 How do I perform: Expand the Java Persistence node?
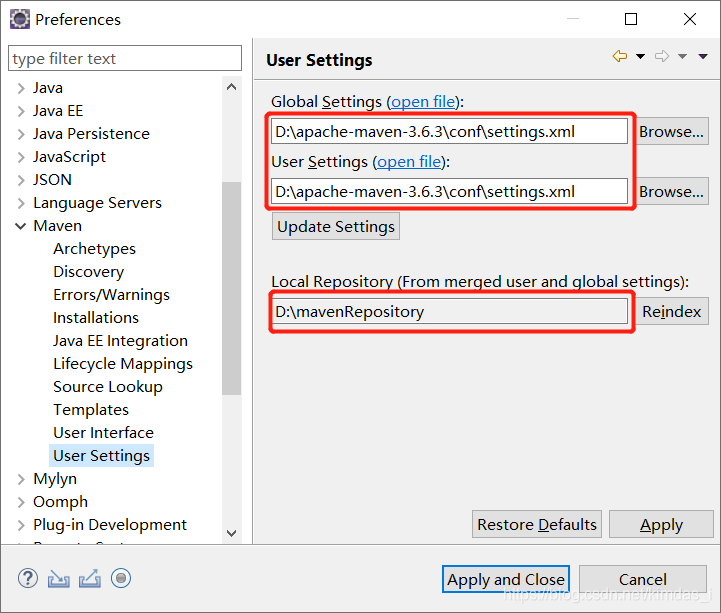pyautogui.click(x=21, y=134)
